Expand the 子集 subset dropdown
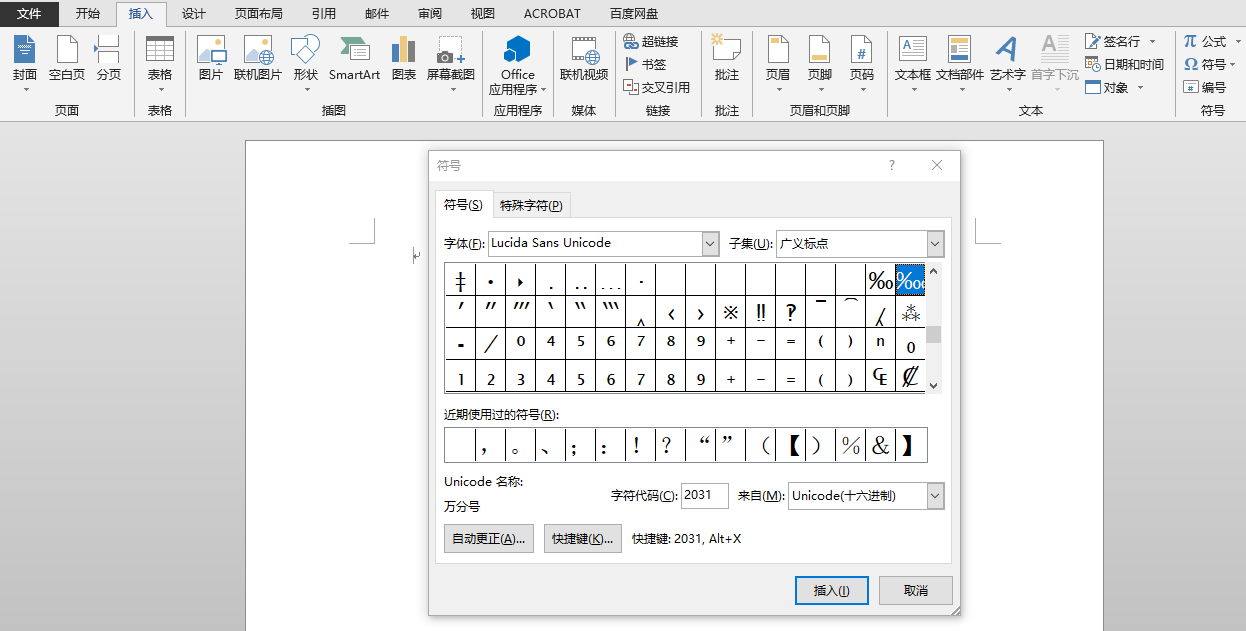This screenshot has height=631, width=1246. point(936,243)
